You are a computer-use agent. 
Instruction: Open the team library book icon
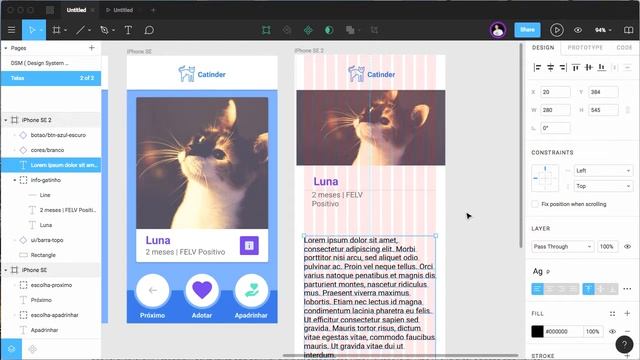pyautogui.click(x=629, y=30)
